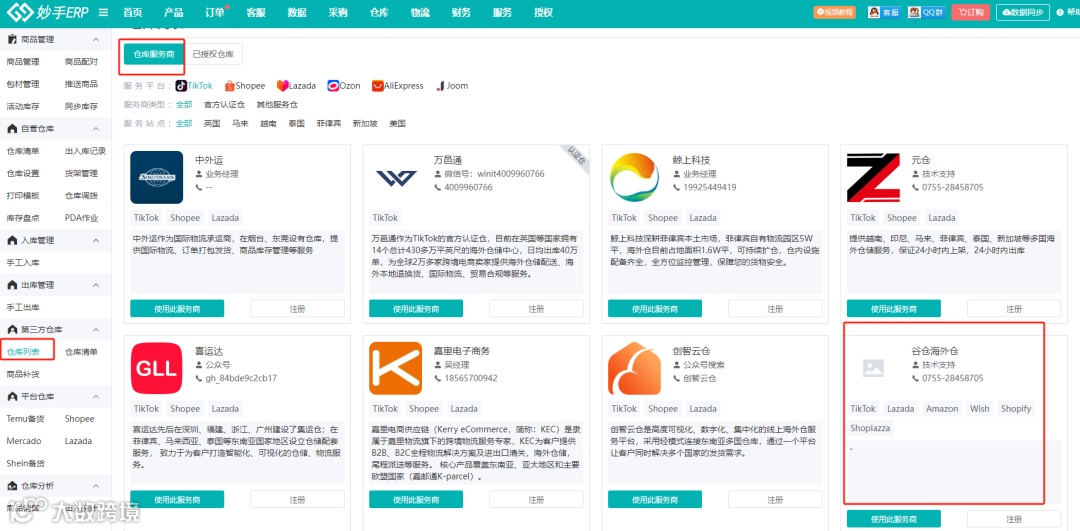Click the 元仓 logo image

pyautogui.click(x=873, y=177)
